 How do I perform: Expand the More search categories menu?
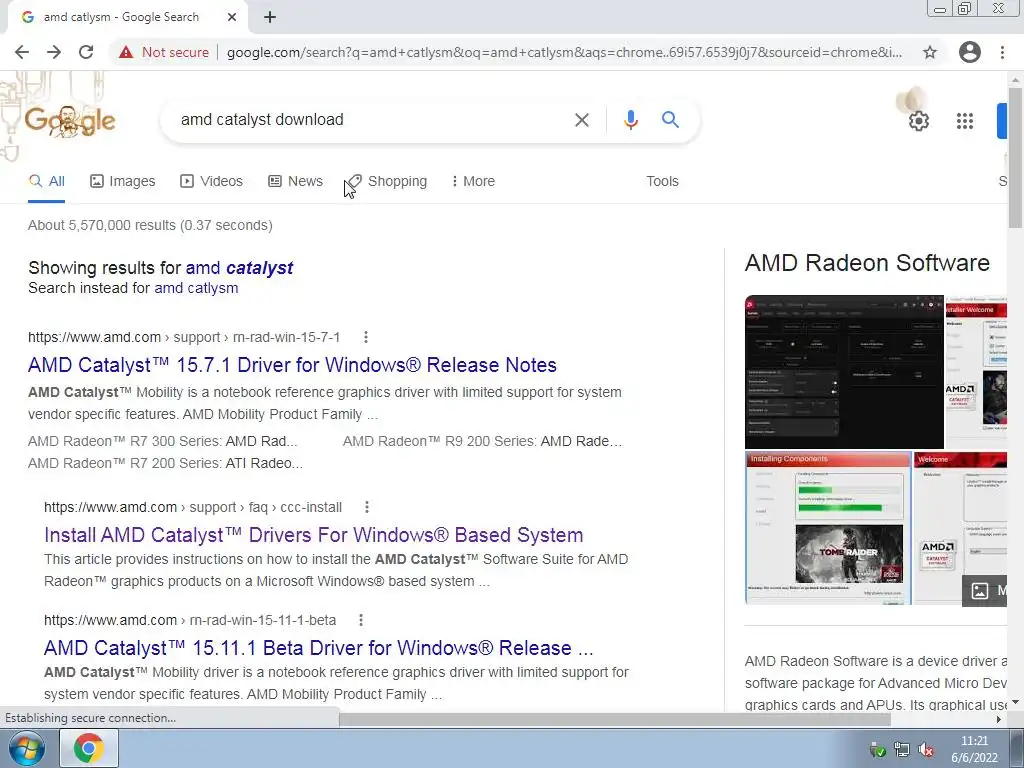pyautogui.click(x=473, y=182)
